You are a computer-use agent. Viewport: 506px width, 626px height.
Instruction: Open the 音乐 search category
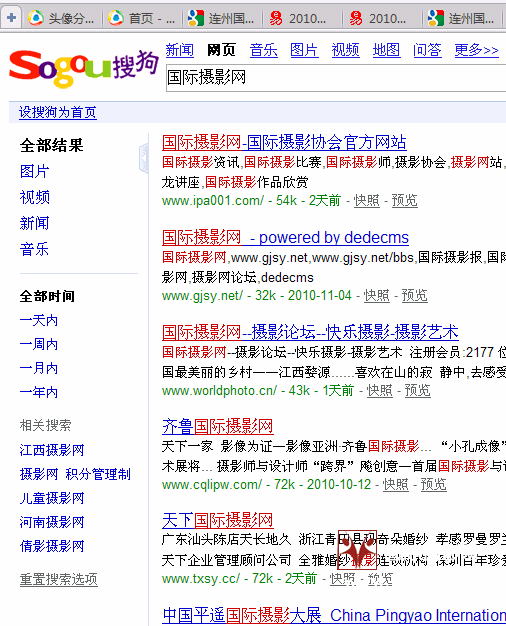click(x=263, y=50)
